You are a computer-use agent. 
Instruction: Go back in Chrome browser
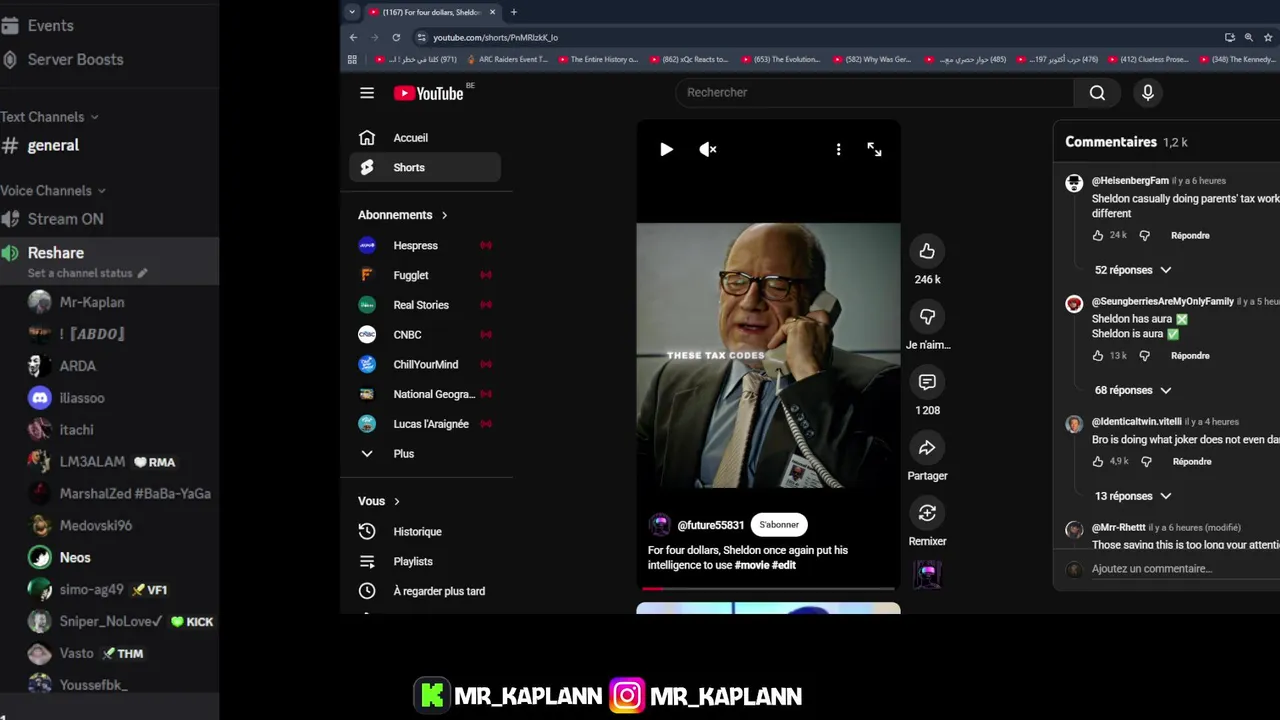[353, 37]
